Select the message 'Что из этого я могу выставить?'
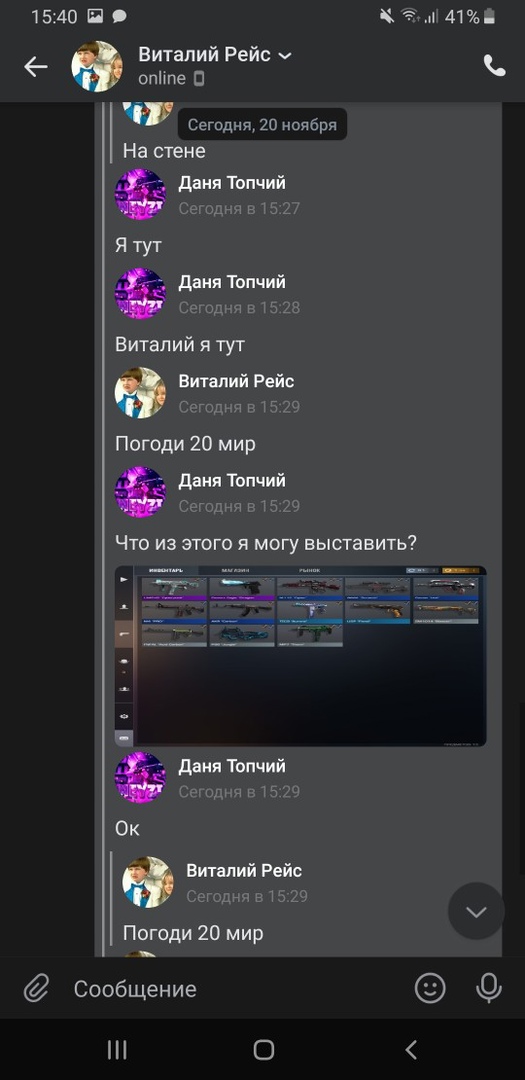This screenshot has height=1080, width=525. click(266, 543)
